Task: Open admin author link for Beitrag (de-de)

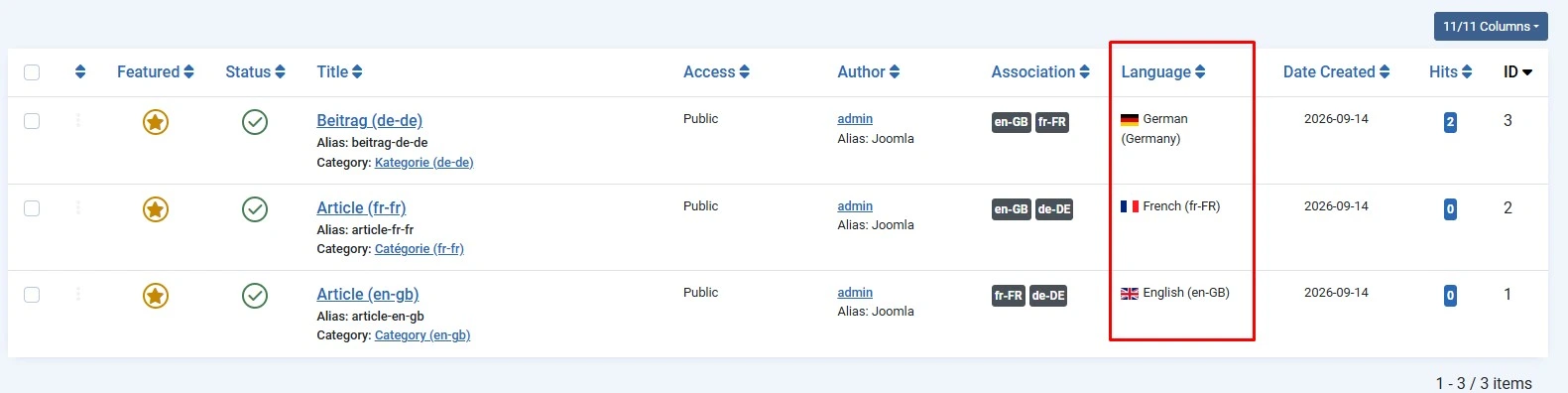Action: click(855, 119)
